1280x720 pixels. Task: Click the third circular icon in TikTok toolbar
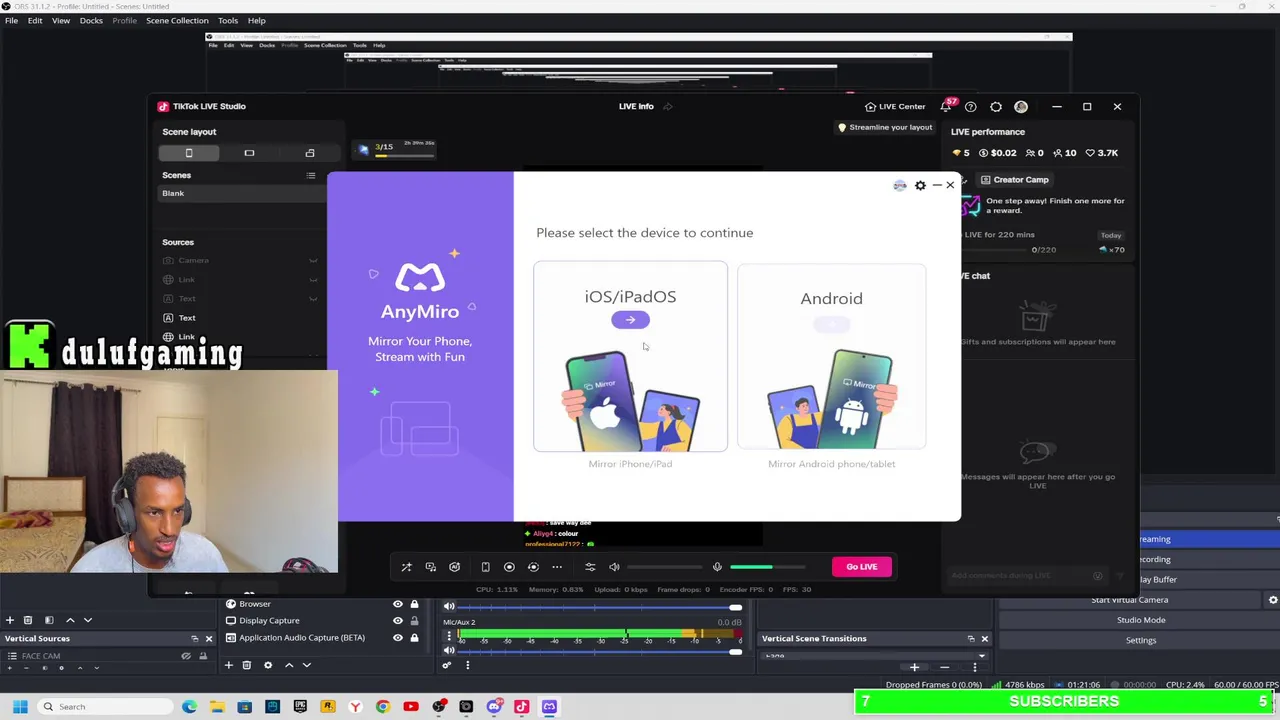point(454,567)
